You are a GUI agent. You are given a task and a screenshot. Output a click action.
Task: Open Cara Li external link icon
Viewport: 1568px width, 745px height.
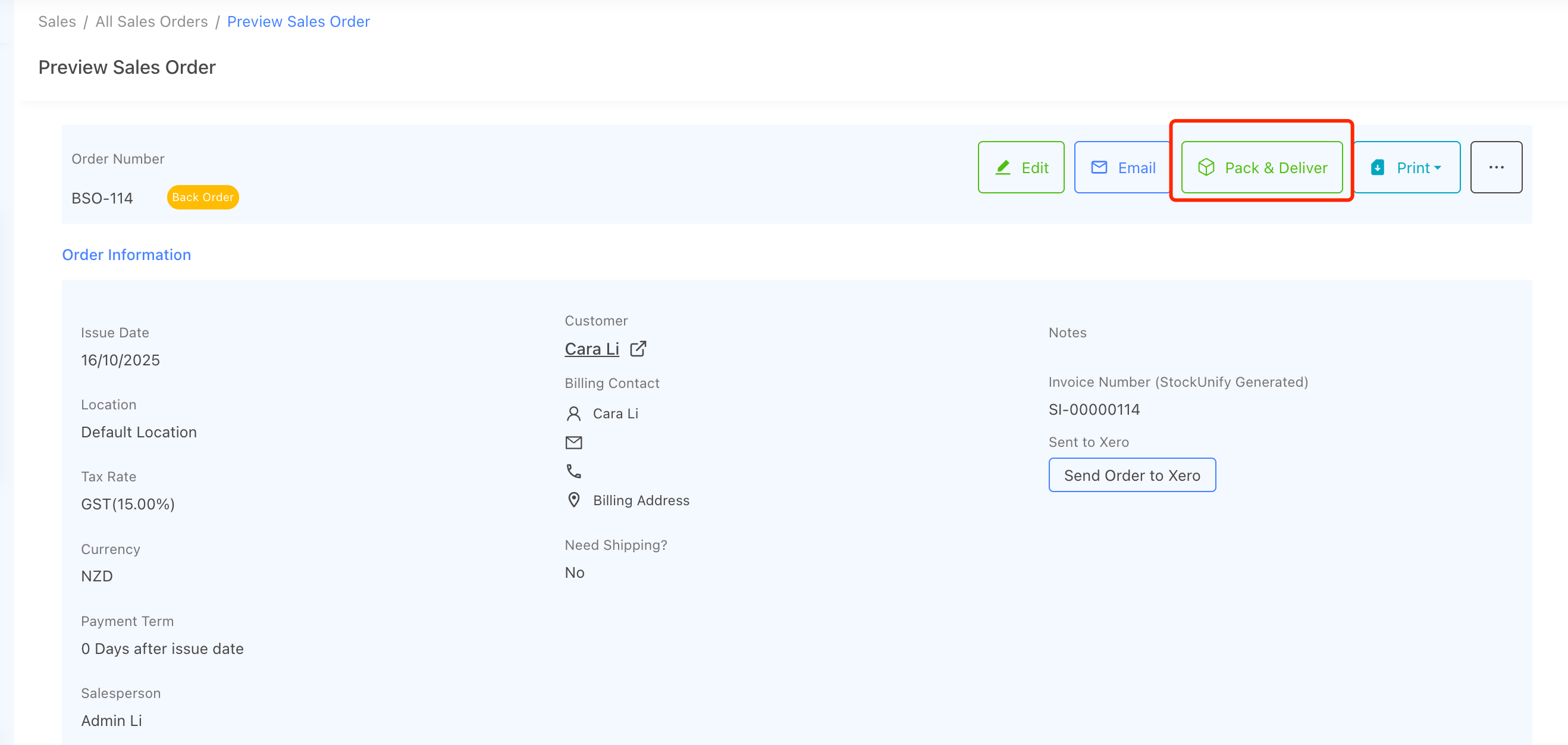click(x=638, y=349)
